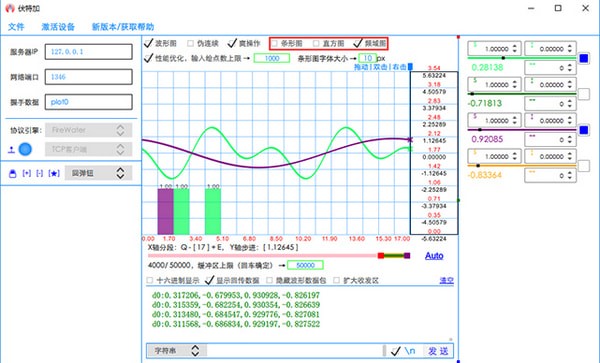Click the dark-green channel slider
This screenshot has width=600, height=363.
point(522,94)
